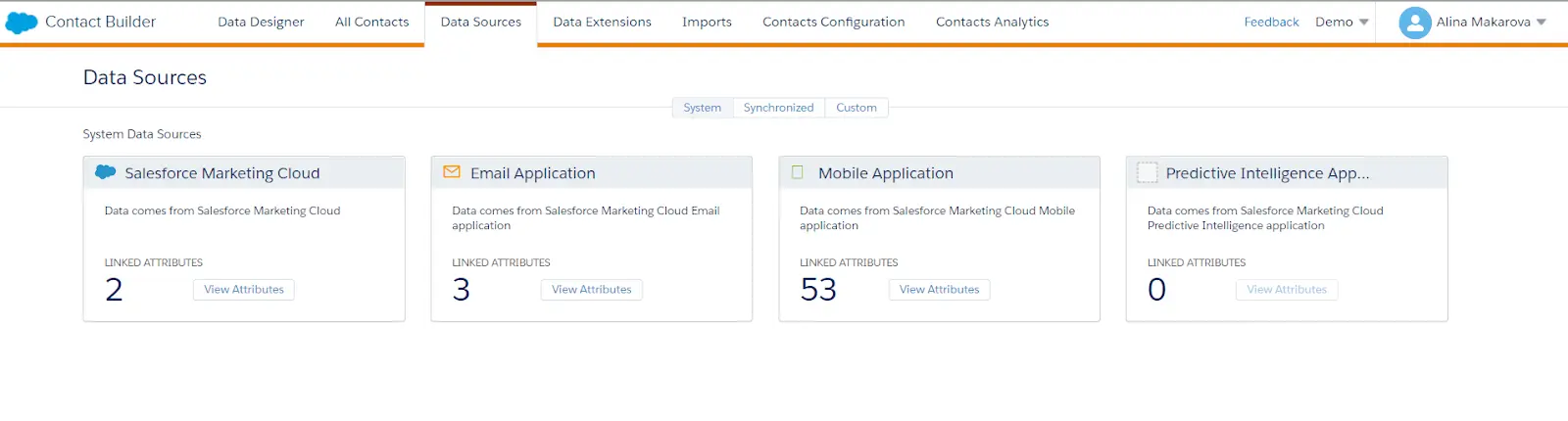This screenshot has height=421, width=1568.
Task: Open the Contacts Analytics tab
Action: pos(992,22)
